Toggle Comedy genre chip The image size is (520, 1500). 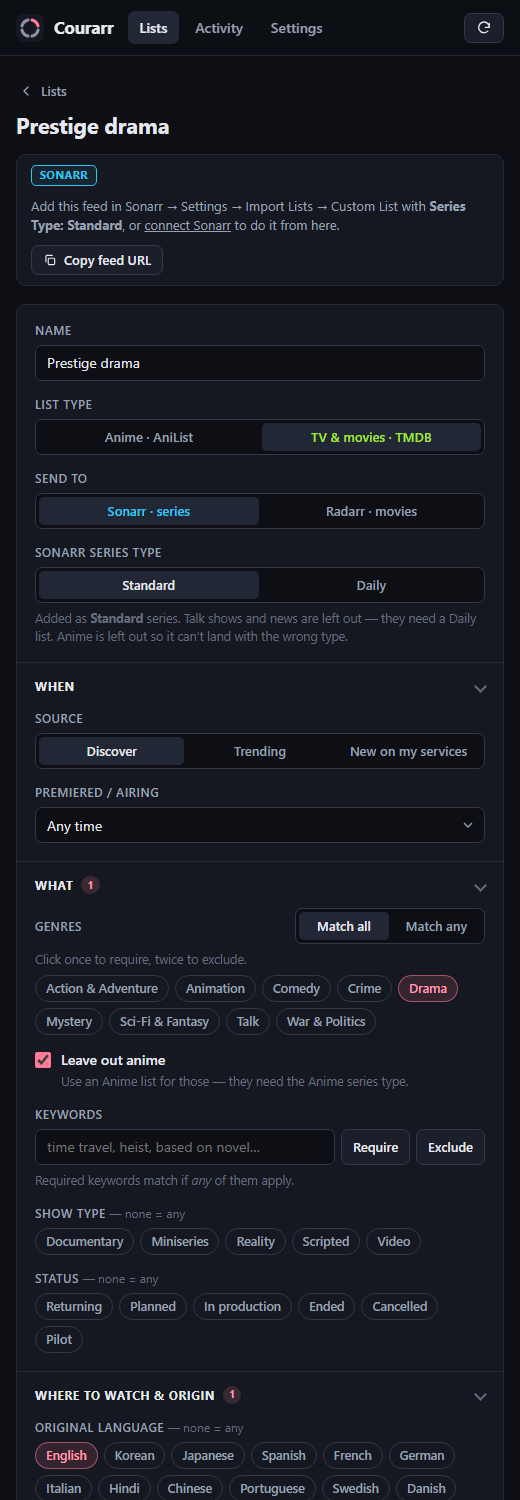[296, 989]
